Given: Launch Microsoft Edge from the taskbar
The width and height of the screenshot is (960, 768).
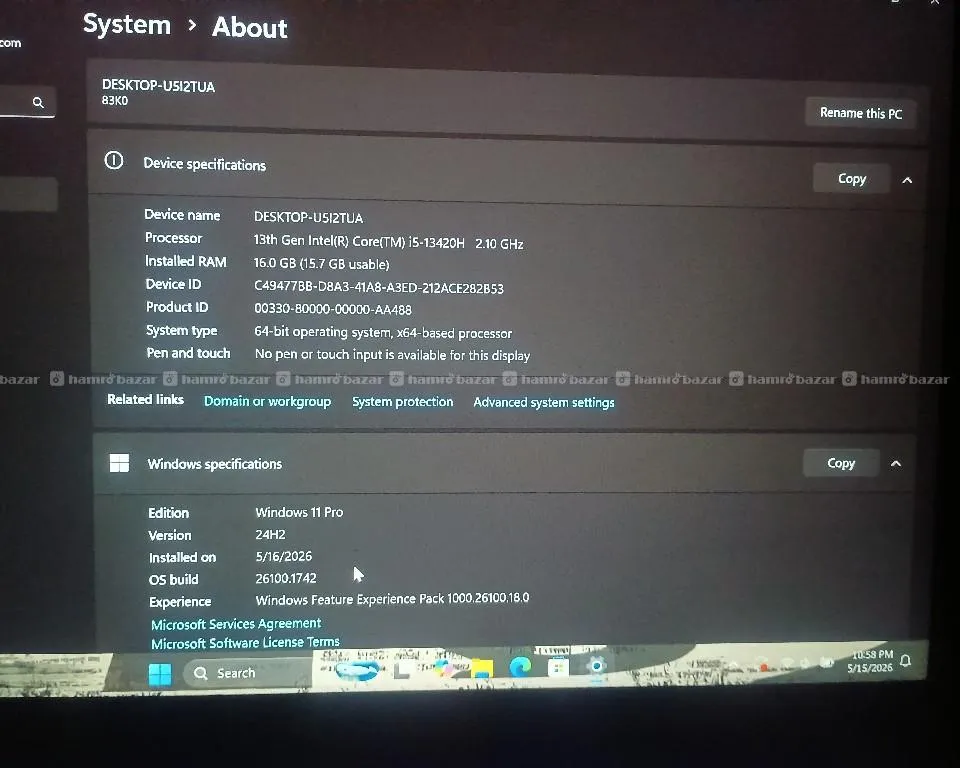Looking at the screenshot, I should pos(520,666).
